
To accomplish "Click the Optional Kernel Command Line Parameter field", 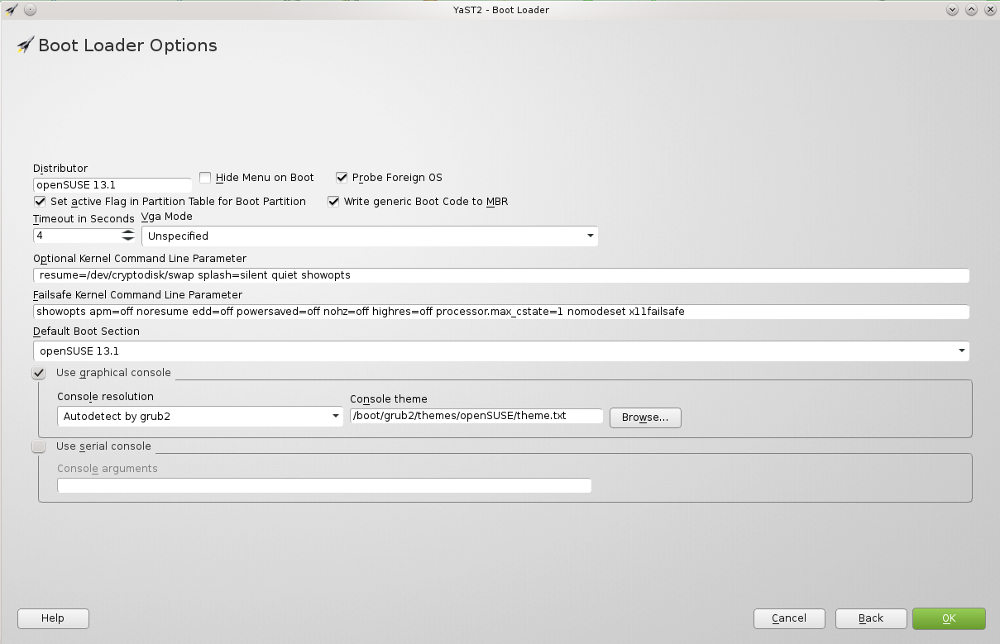I will tap(501, 275).
